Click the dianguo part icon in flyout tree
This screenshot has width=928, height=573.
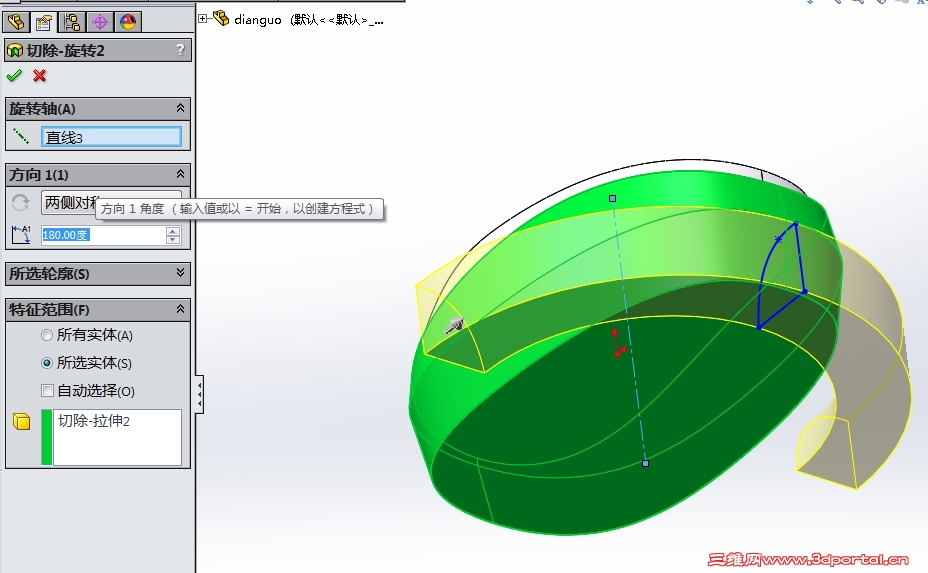221,18
